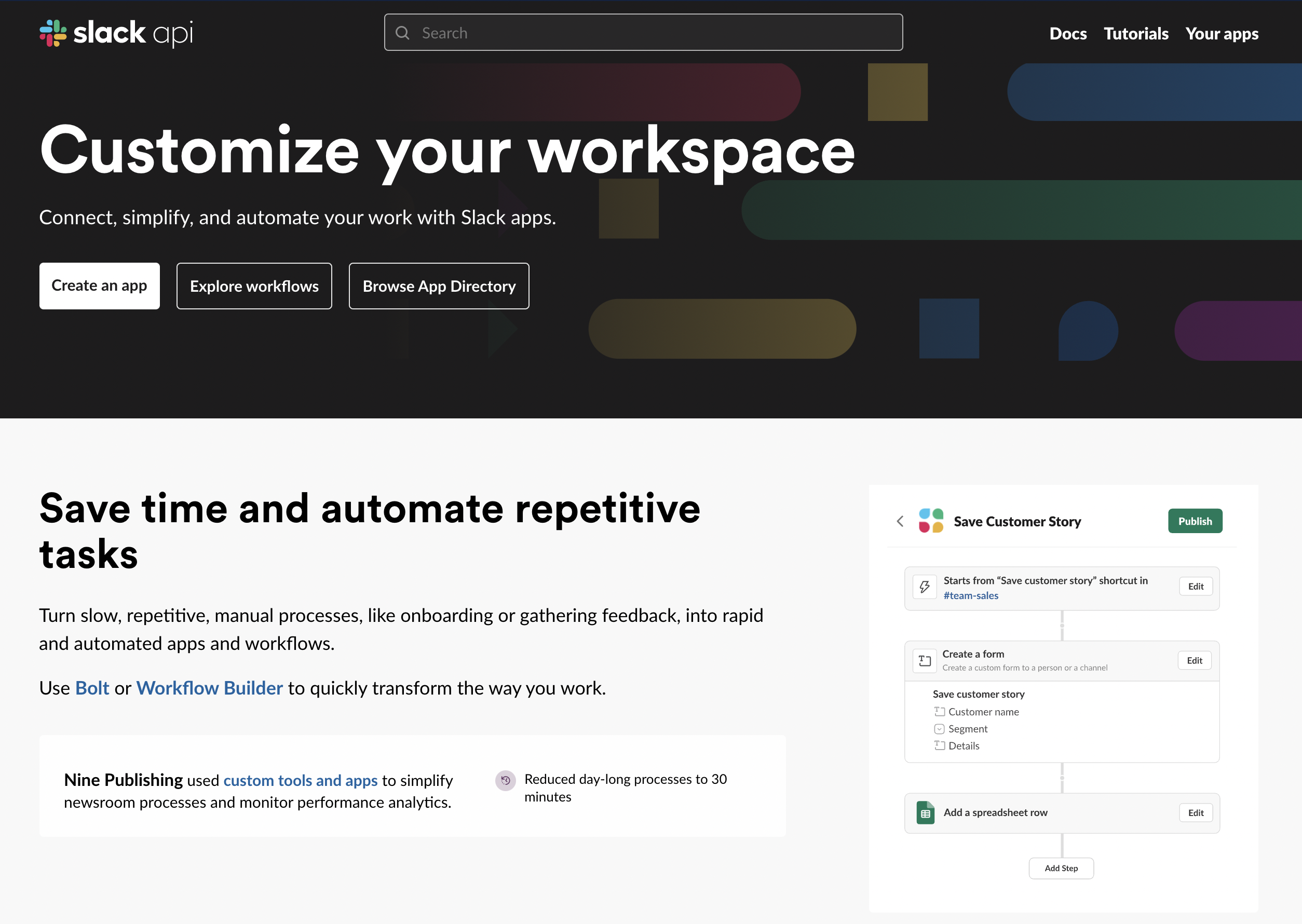The image size is (1302, 924).
Task: Open the Docs menu item
Action: pyautogui.click(x=1067, y=34)
